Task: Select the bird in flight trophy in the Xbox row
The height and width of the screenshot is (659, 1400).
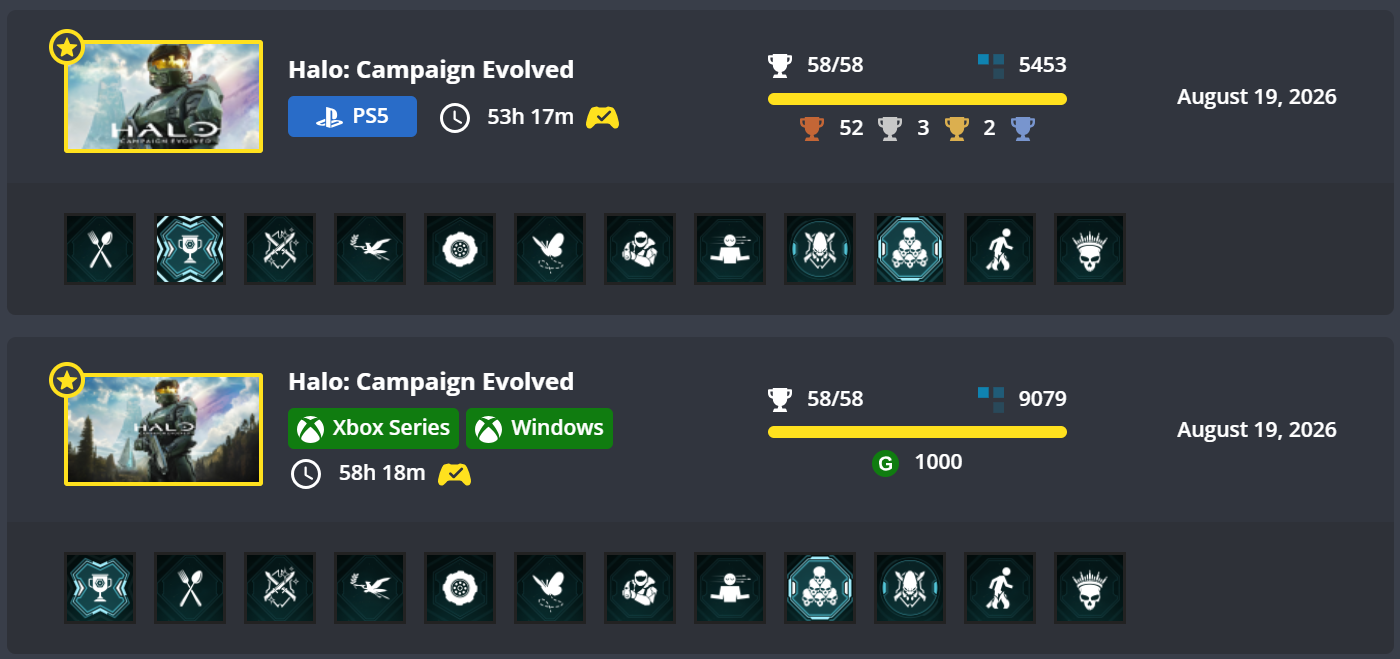Action: 370,588
